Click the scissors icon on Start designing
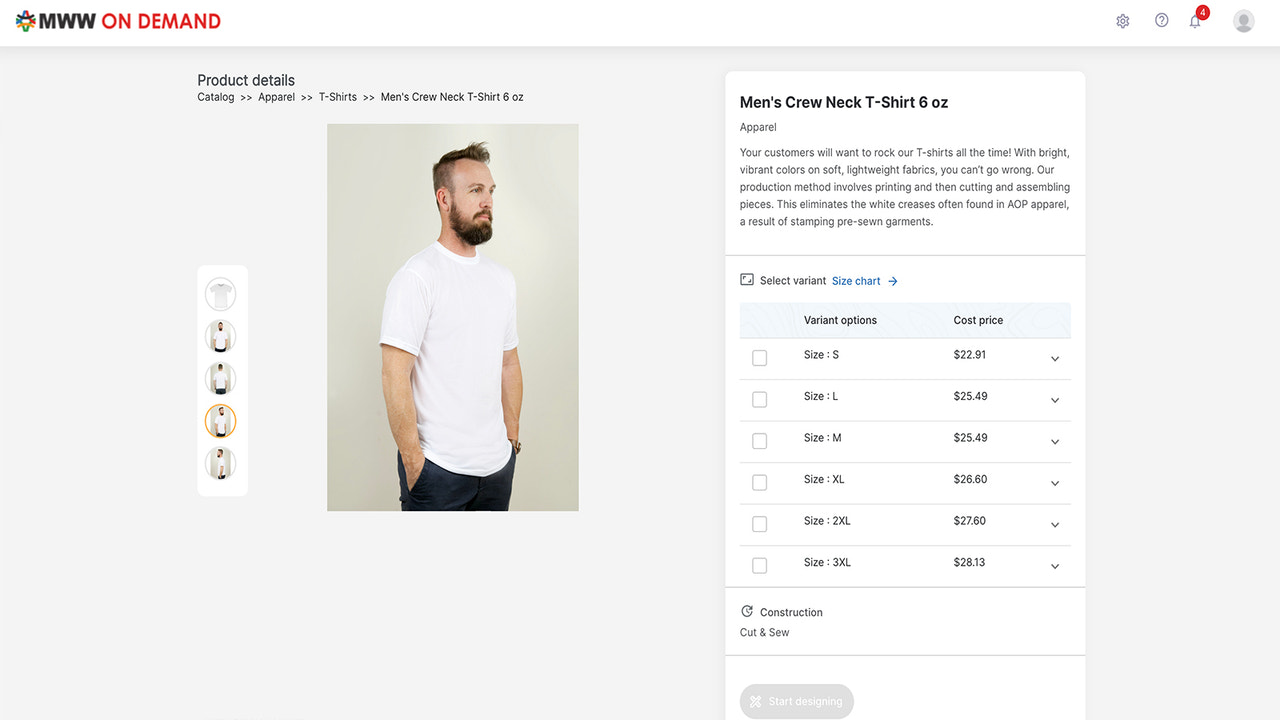 coord(758,701)
